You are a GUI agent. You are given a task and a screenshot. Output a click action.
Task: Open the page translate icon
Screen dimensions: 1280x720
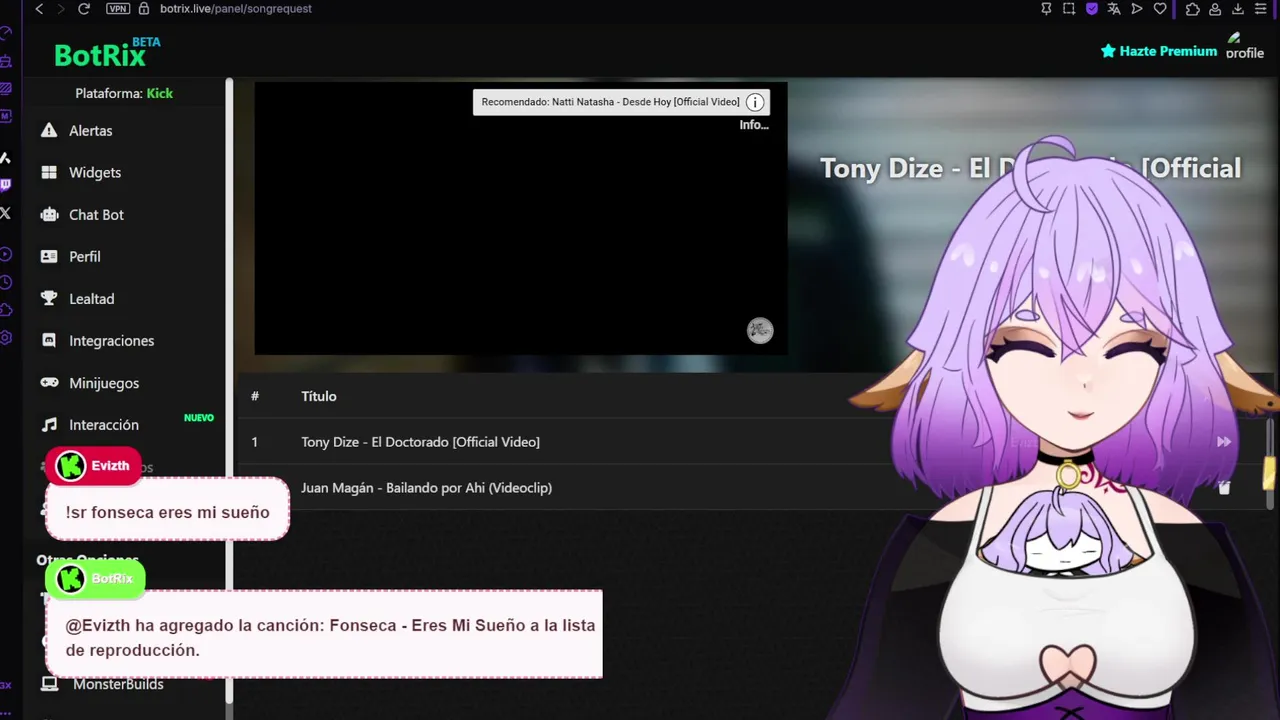(x=1115, y=9)
